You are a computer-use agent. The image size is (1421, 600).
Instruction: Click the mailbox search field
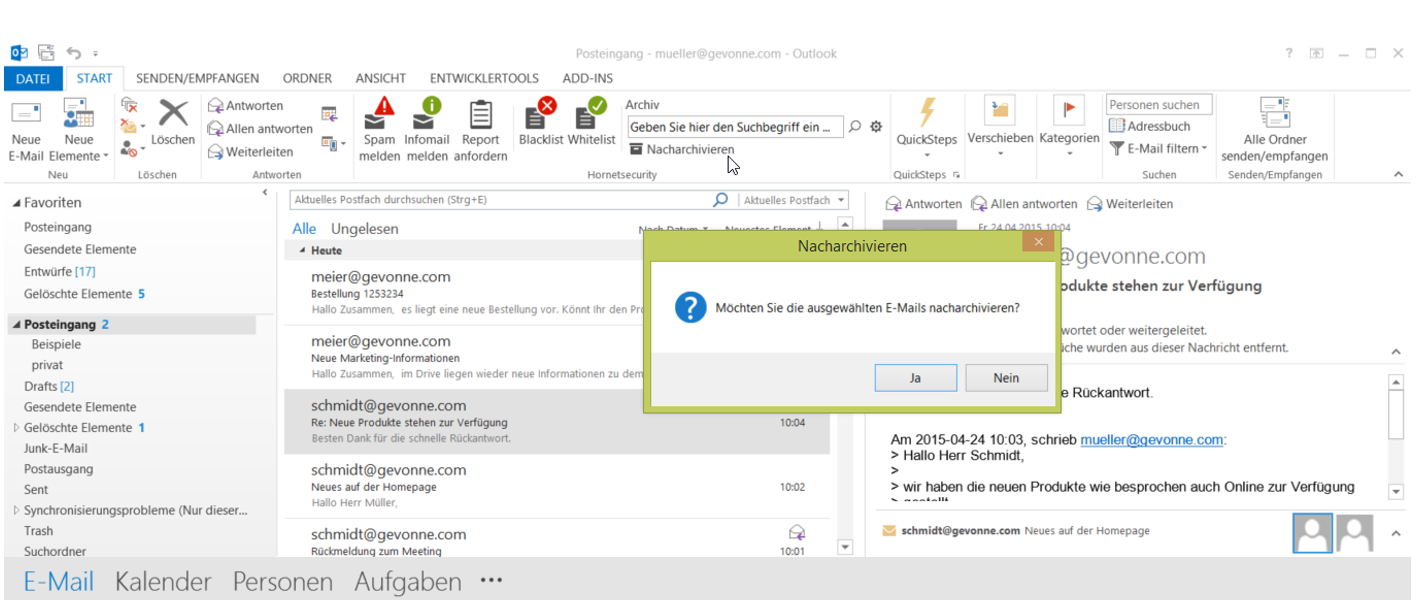point(500,200)
